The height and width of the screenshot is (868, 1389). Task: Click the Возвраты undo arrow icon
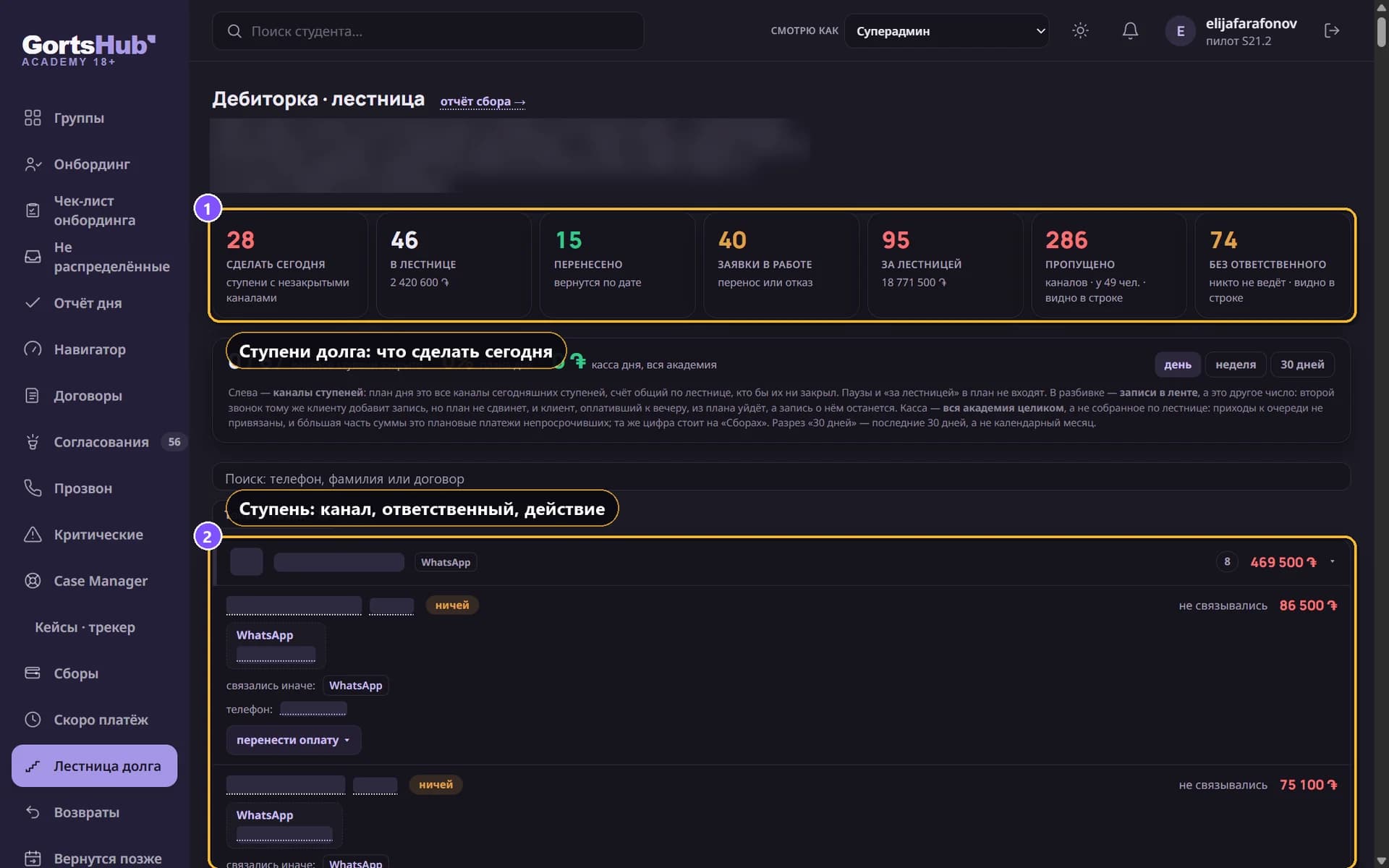point(33,812)
